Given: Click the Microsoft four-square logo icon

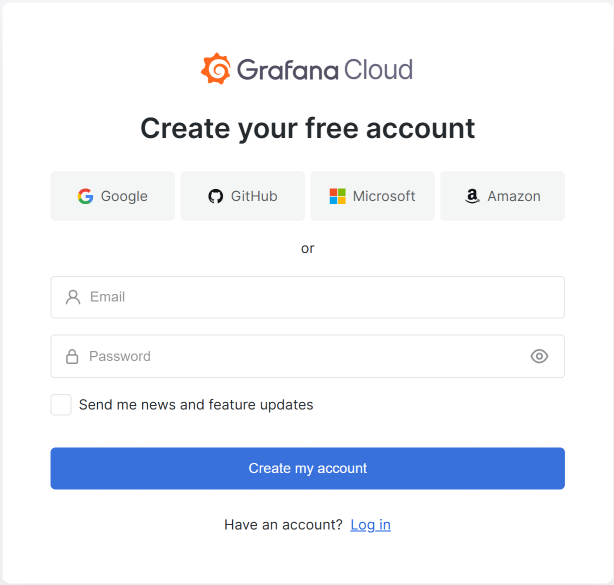Looking at the screenshot, I should pyautogui.click(x=338, y=196).
